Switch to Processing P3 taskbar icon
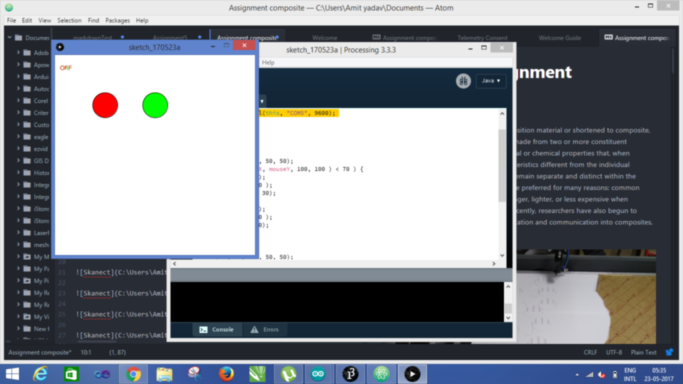 350,374
